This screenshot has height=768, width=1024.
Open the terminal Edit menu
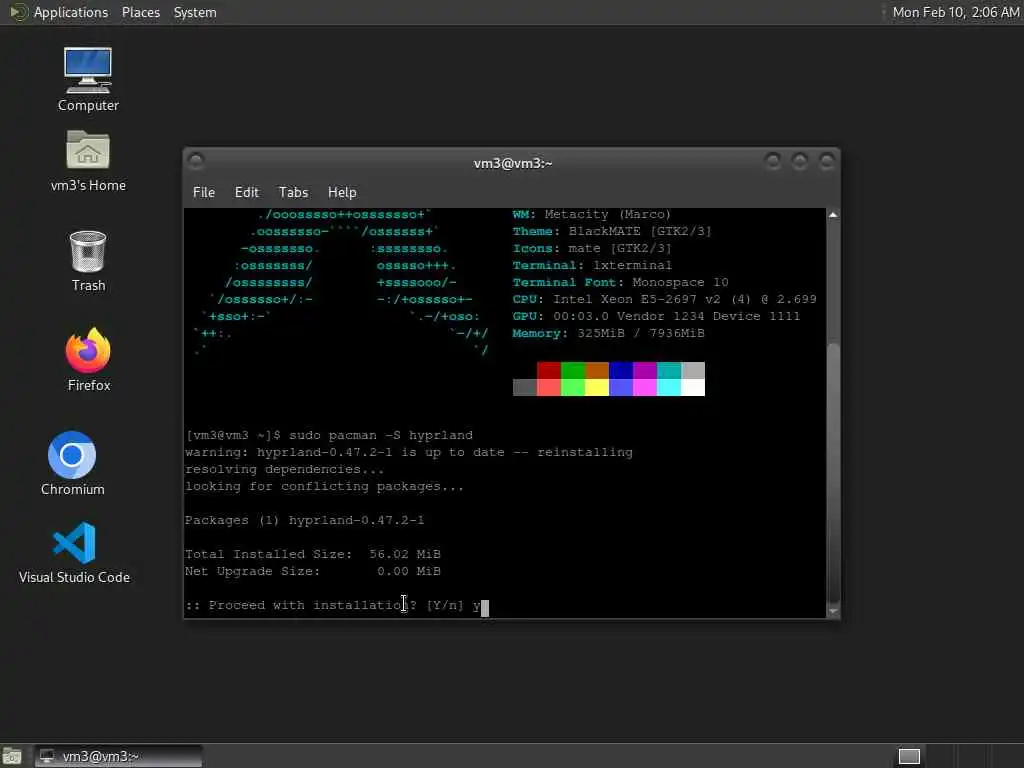pos(247,192)
